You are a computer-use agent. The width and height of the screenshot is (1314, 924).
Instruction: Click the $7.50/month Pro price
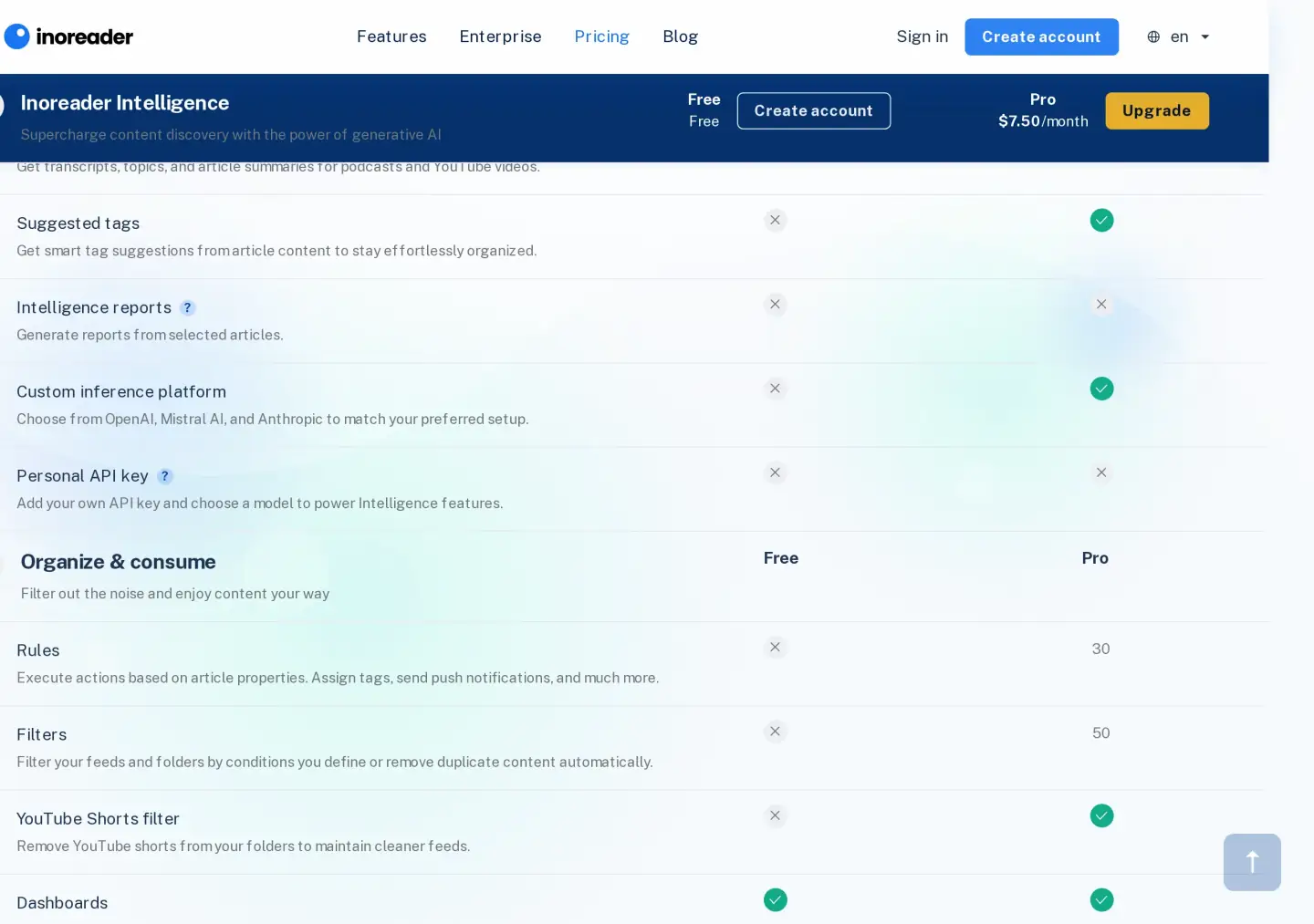click(x=1043, y=121)
